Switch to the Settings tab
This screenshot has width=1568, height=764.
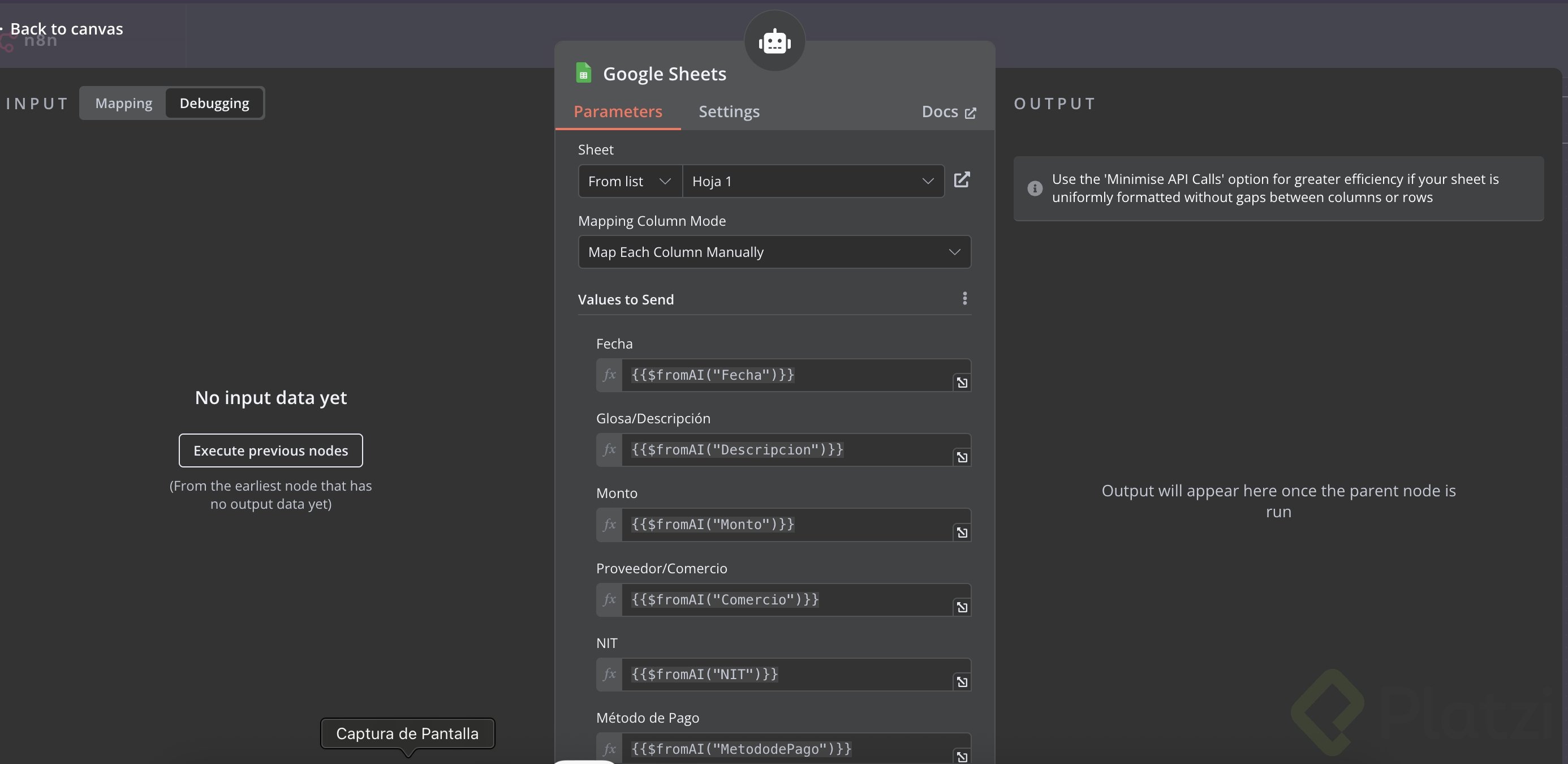coord(729,111)
